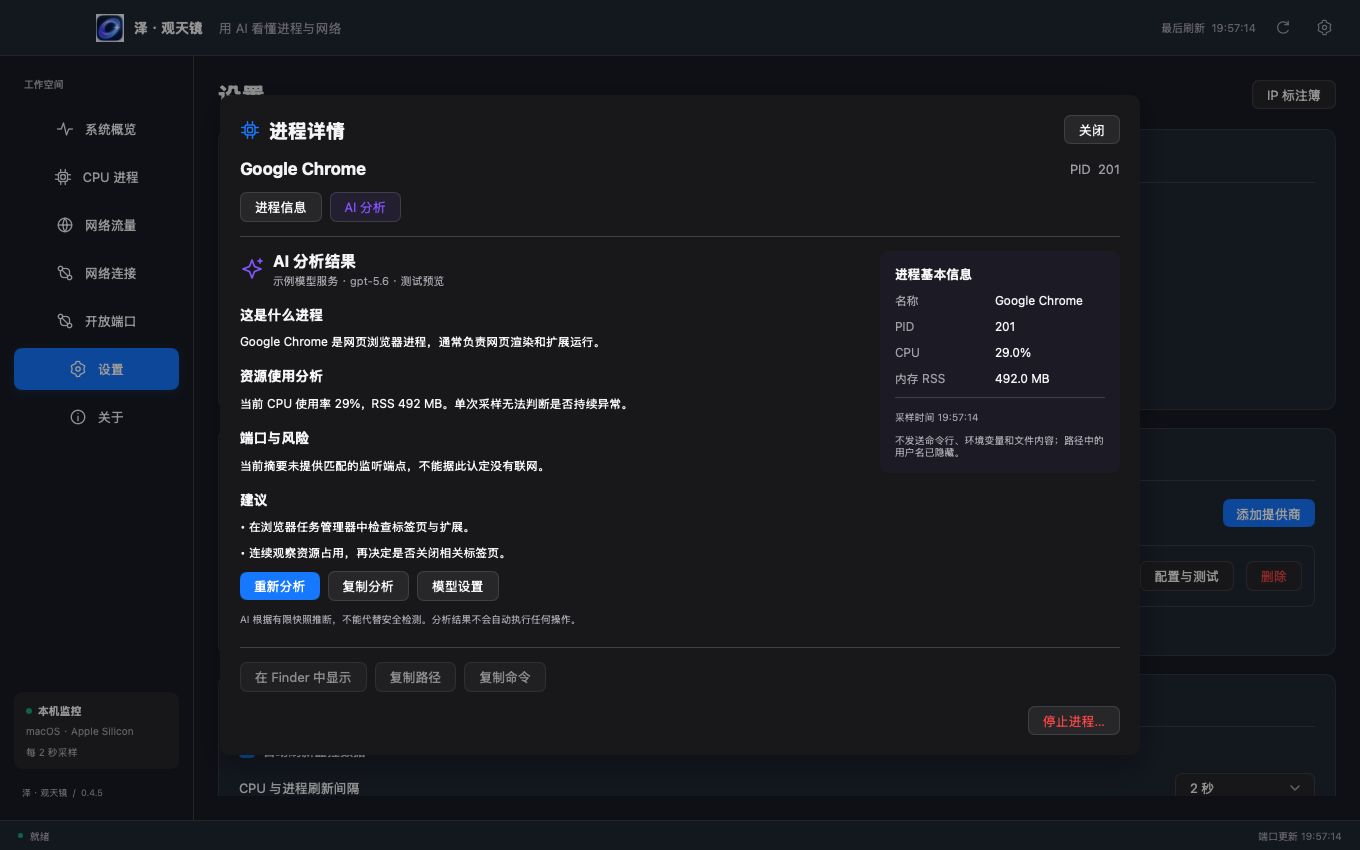Open the settings gear icon in the header

click(1324, 28)
